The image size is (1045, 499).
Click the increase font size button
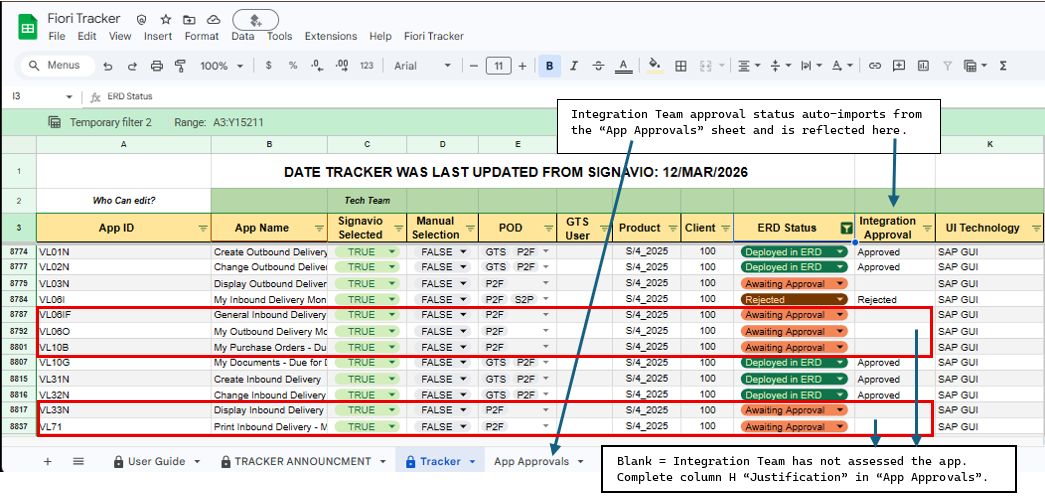524,66
